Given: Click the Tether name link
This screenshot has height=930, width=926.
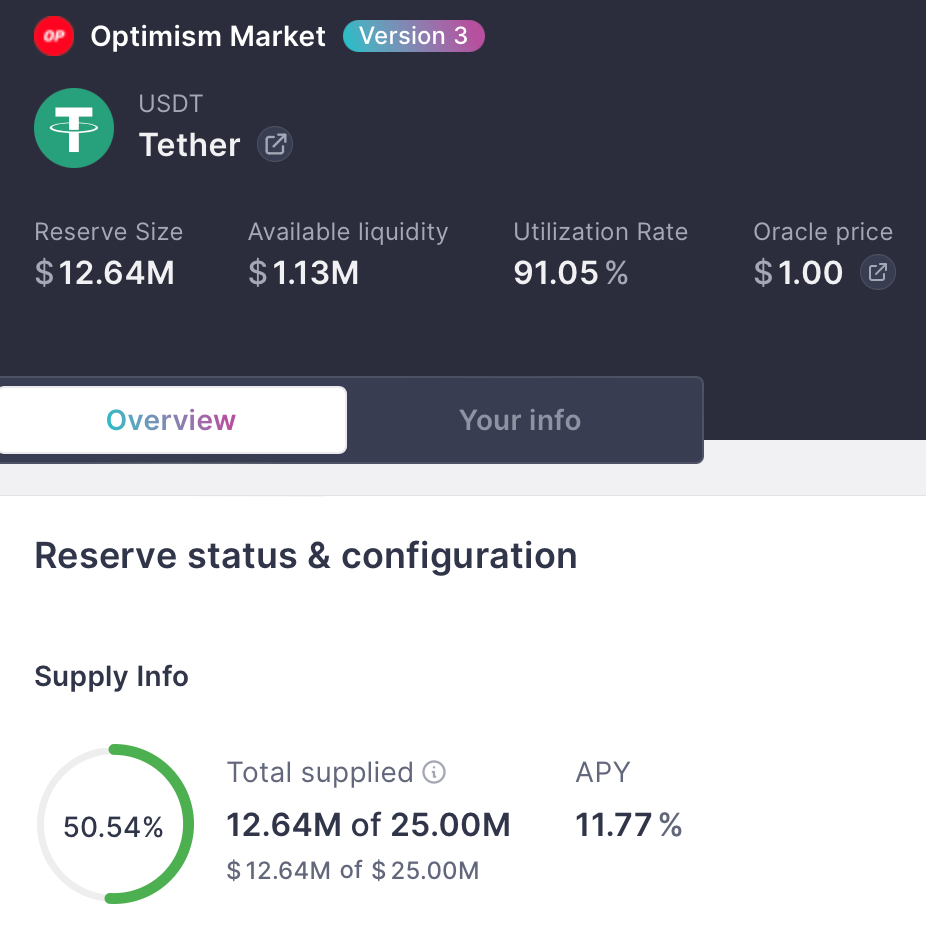Looking at the screenshot, I should coord(189,144).
